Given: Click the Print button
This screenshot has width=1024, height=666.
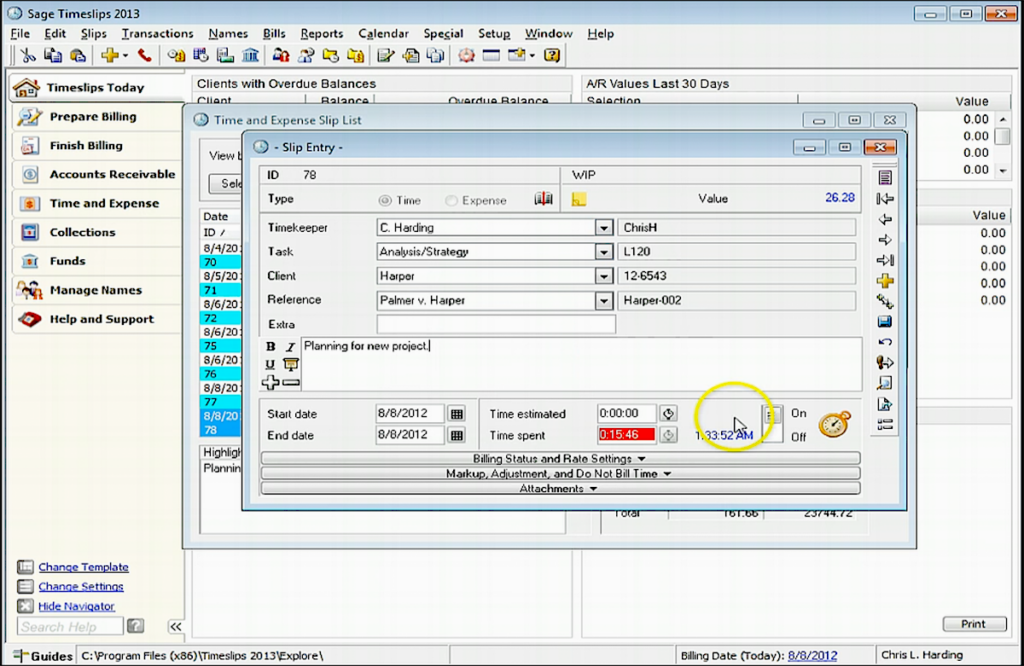Looking at the screenshot, I should 973,624.
